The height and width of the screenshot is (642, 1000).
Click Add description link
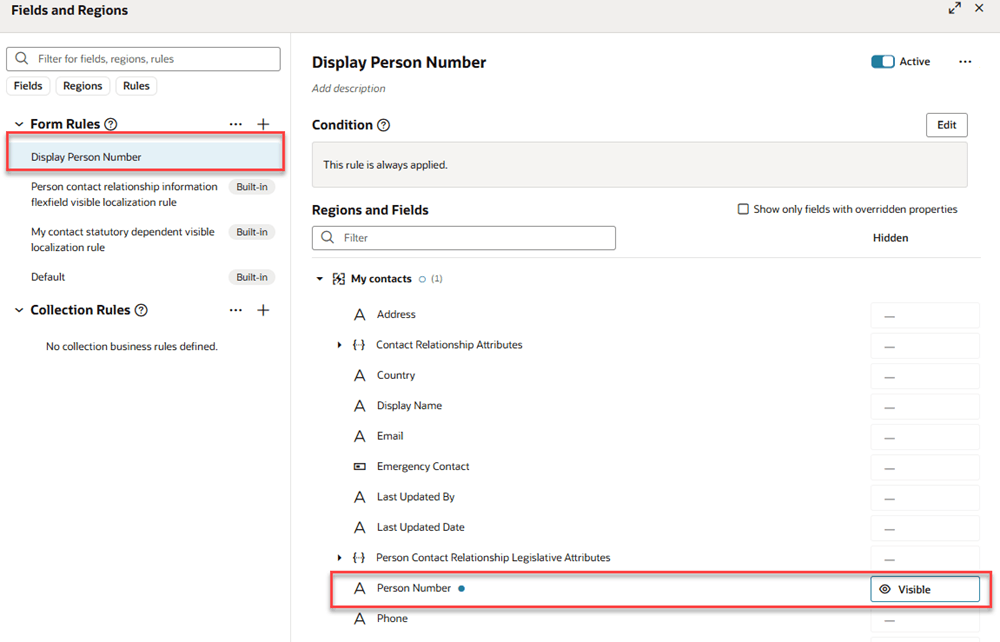(348, 89)
